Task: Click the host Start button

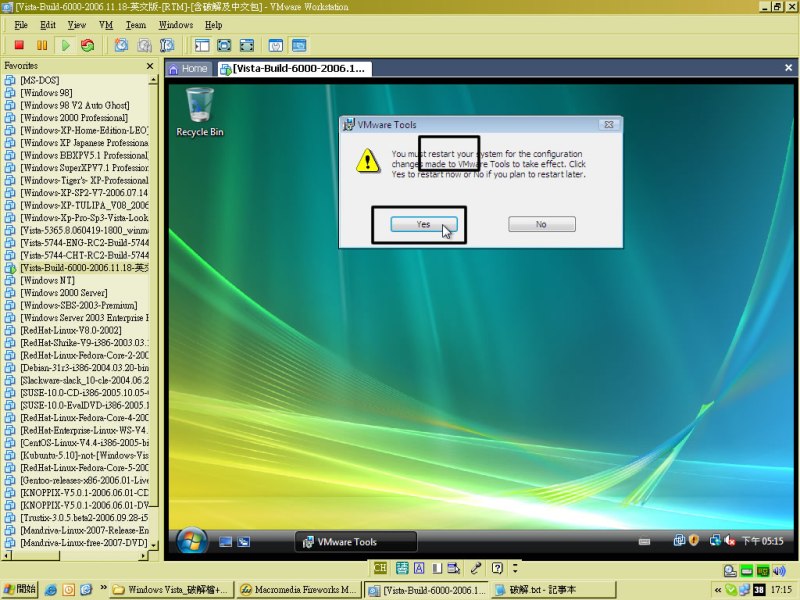Action: [19, 589]
